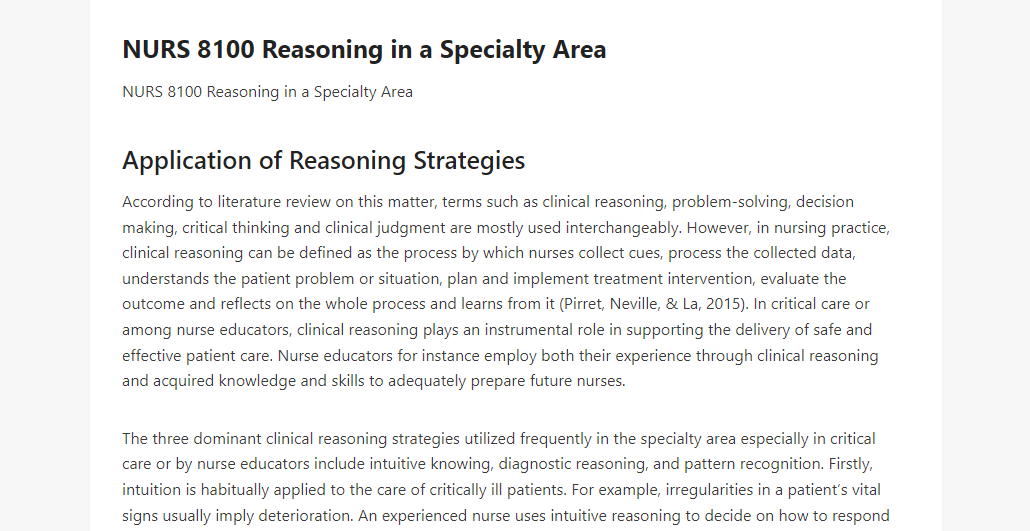Click the phrase 'critical thinking' in first paragraph
Viewport: 1030px width, 531px height.
[235, 227]
